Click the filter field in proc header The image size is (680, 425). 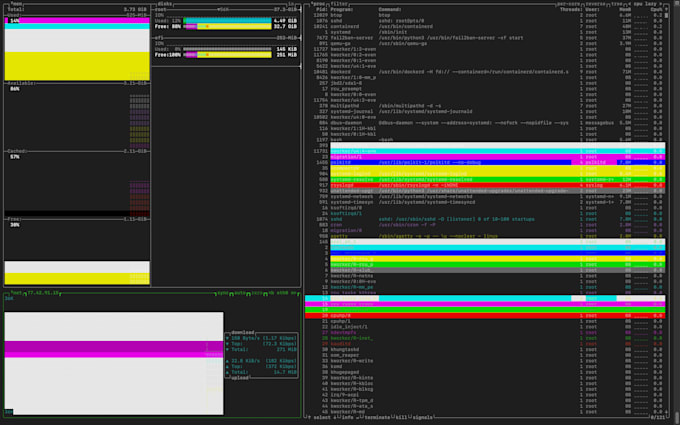pyautogui.click(x=340, y=3)
